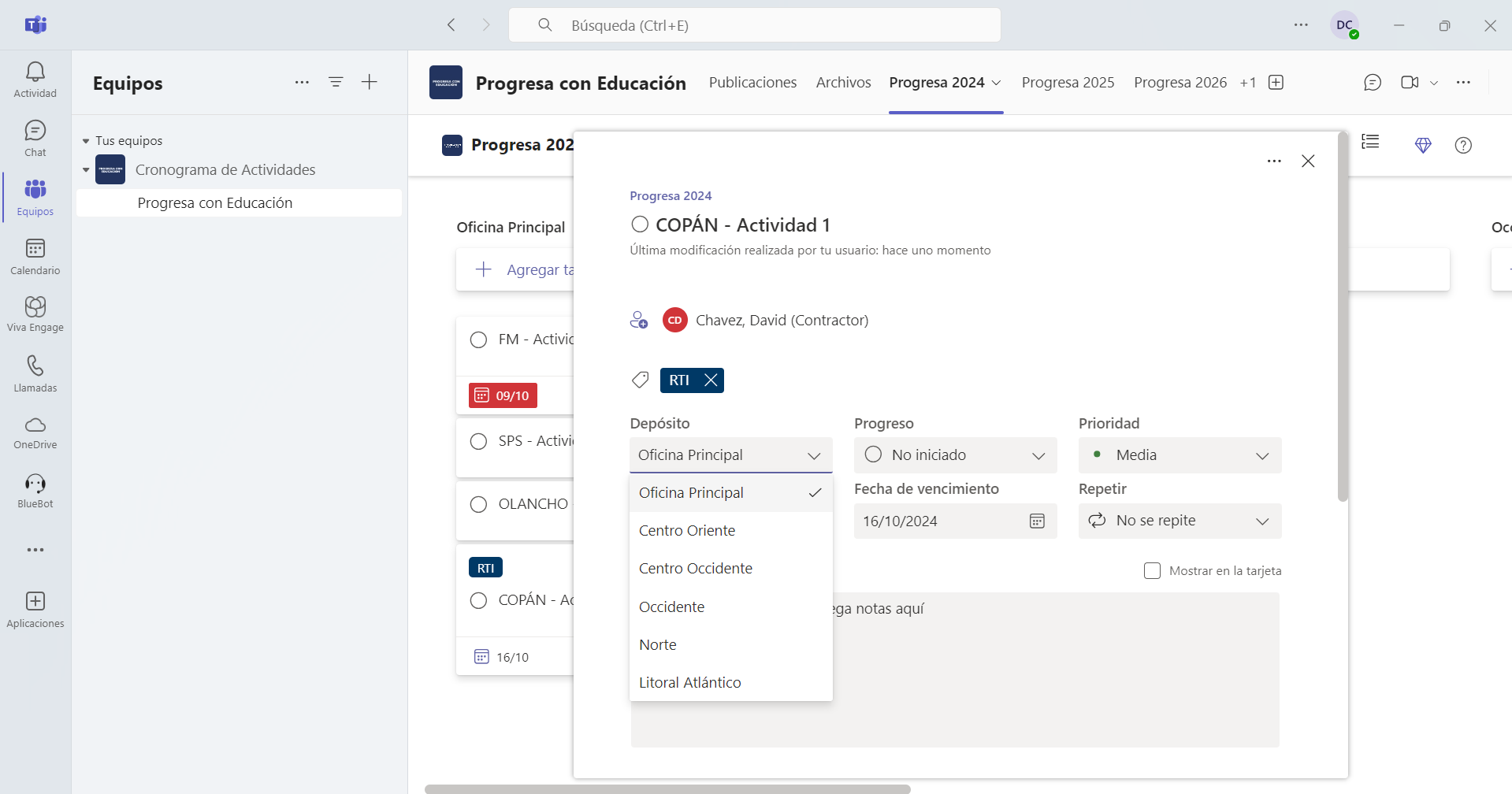
Task: Open OneDrive from sidebar
Action: pyautogui.click(x=35, y=432)
